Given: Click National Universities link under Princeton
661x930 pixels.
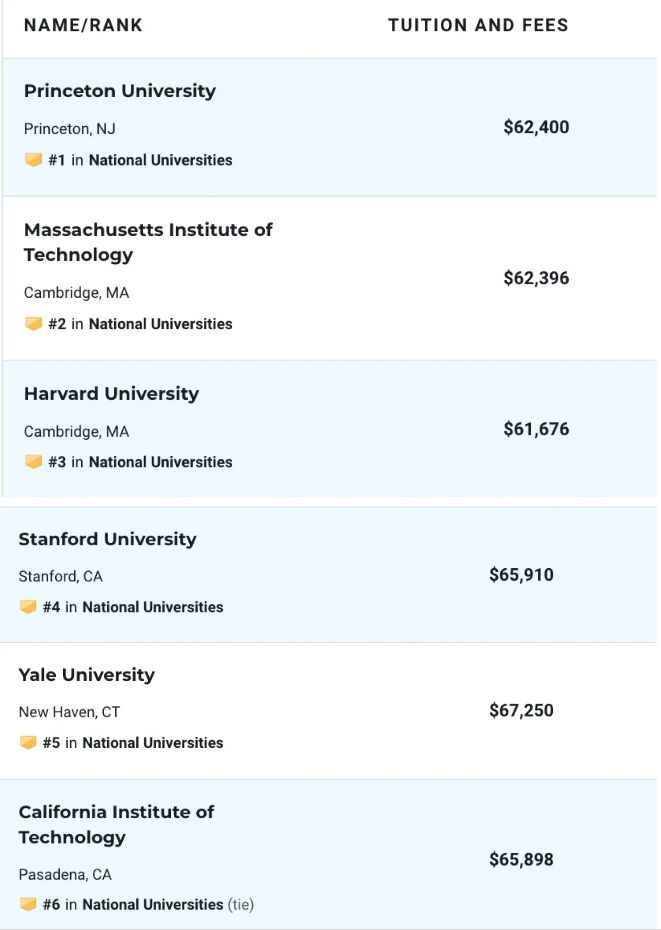Looking at the screenshot, I should tap(160, 160).
